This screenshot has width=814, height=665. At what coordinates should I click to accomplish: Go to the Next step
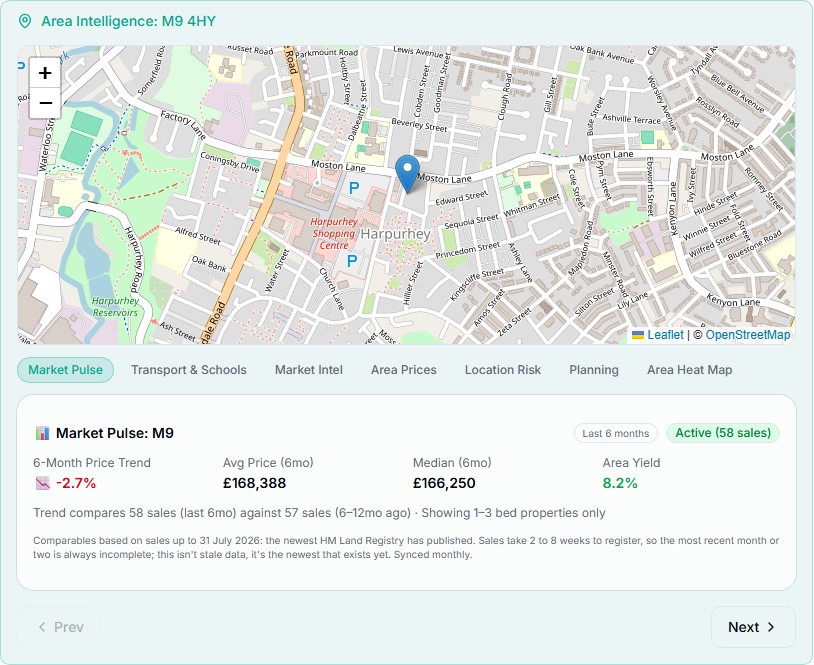pyautogui.click(x=753, y=627)
